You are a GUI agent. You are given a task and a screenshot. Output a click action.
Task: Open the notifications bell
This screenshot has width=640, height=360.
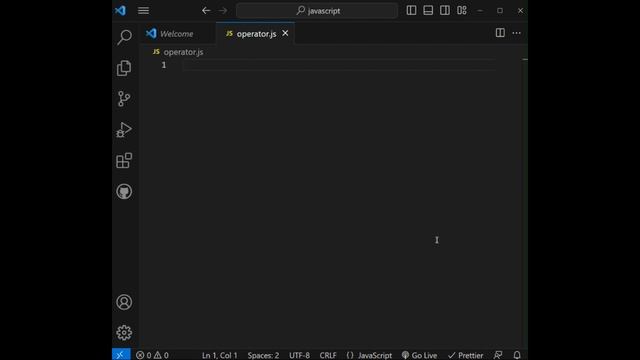517,355
